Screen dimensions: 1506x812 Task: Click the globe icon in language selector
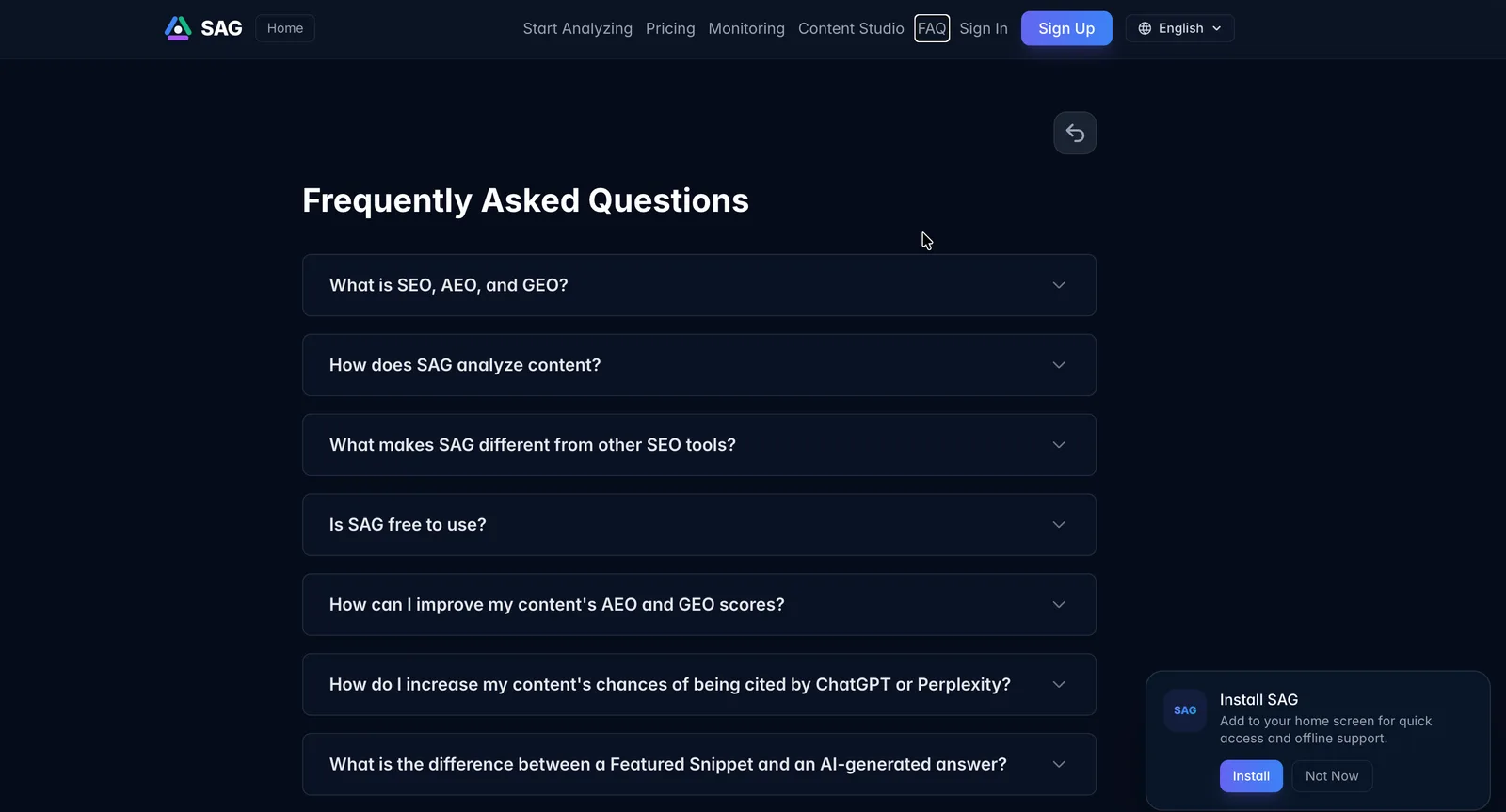1145,28
